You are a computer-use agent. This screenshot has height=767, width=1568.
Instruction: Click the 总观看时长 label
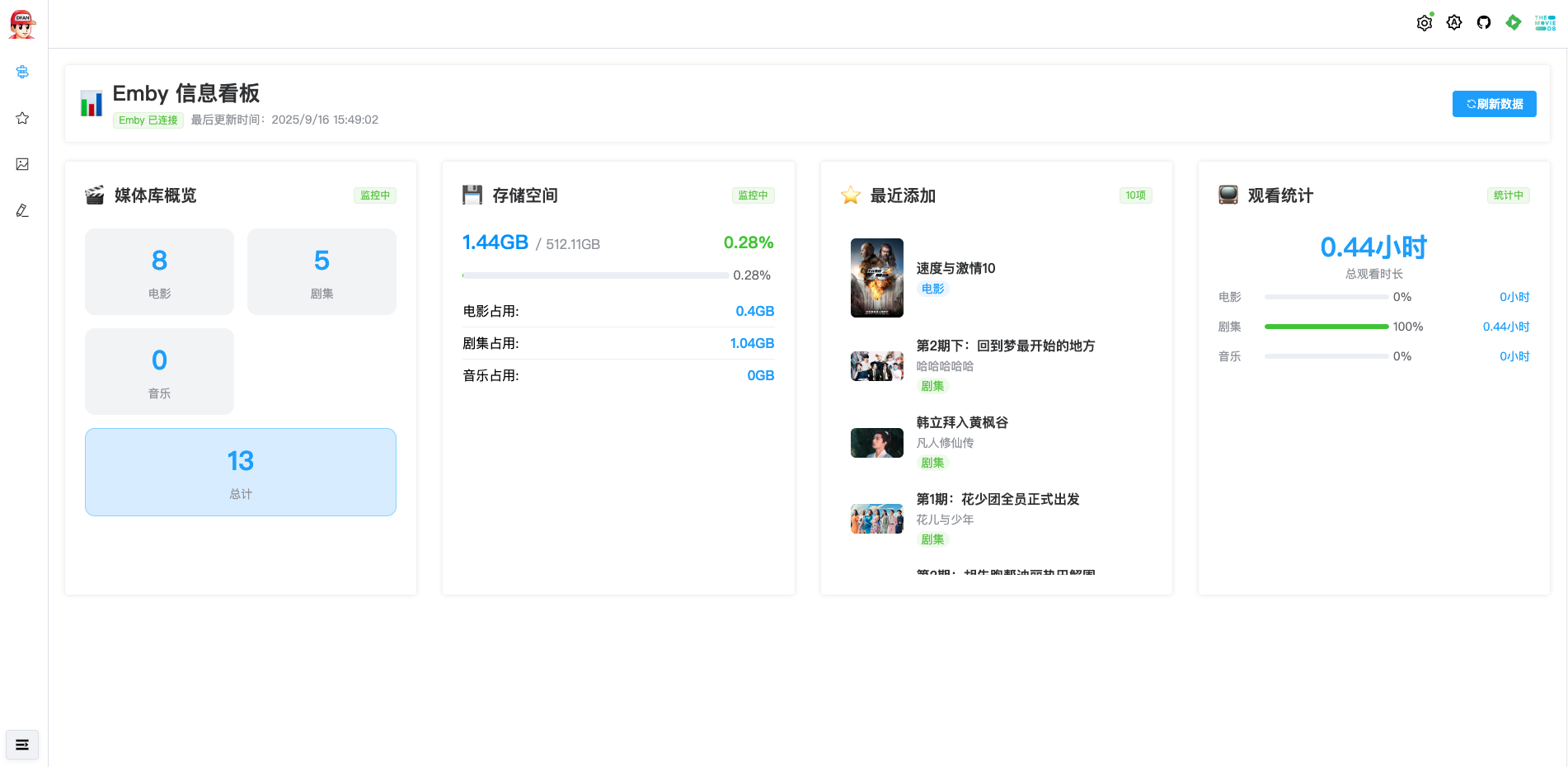(x=1374, y=274)
